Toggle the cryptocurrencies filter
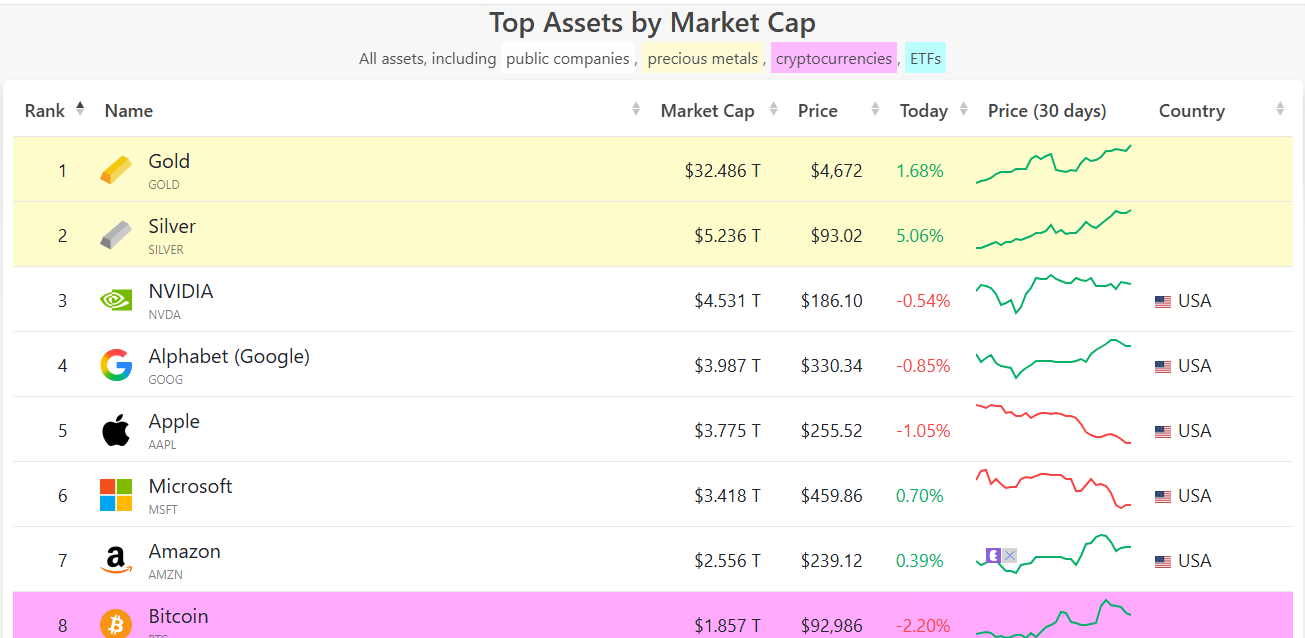 (833, 57)
